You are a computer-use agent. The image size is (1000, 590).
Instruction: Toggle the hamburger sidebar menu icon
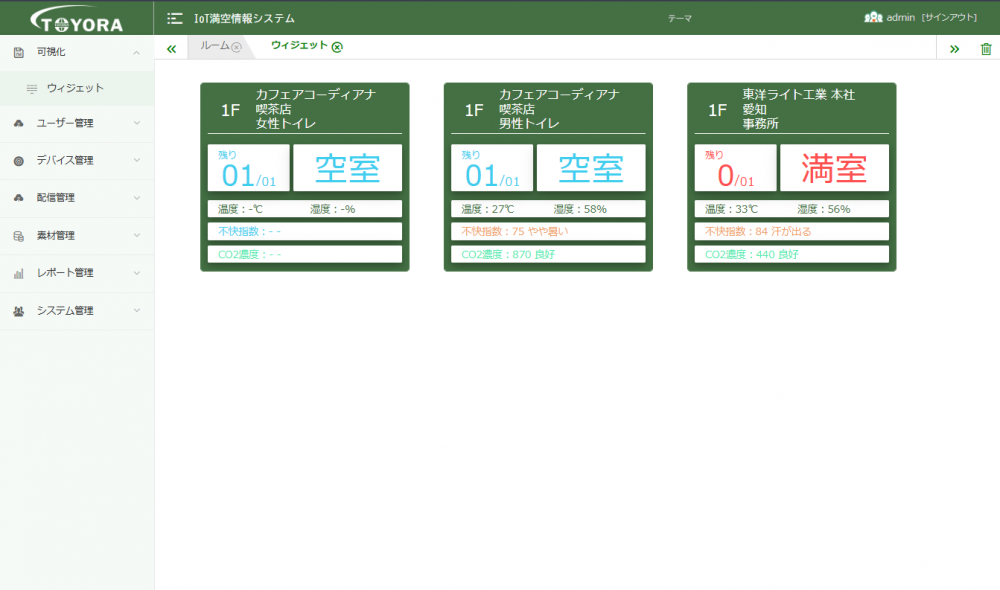[x=175, y=18]
